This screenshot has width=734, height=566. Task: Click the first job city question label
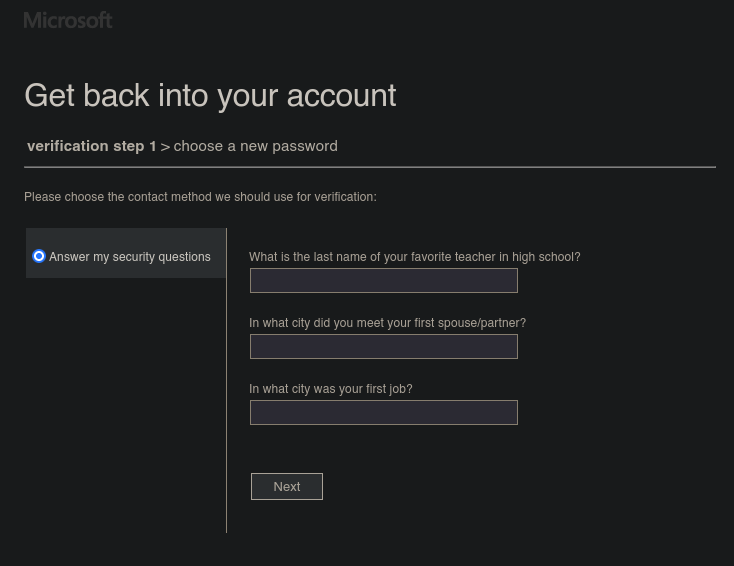[330, 389]
